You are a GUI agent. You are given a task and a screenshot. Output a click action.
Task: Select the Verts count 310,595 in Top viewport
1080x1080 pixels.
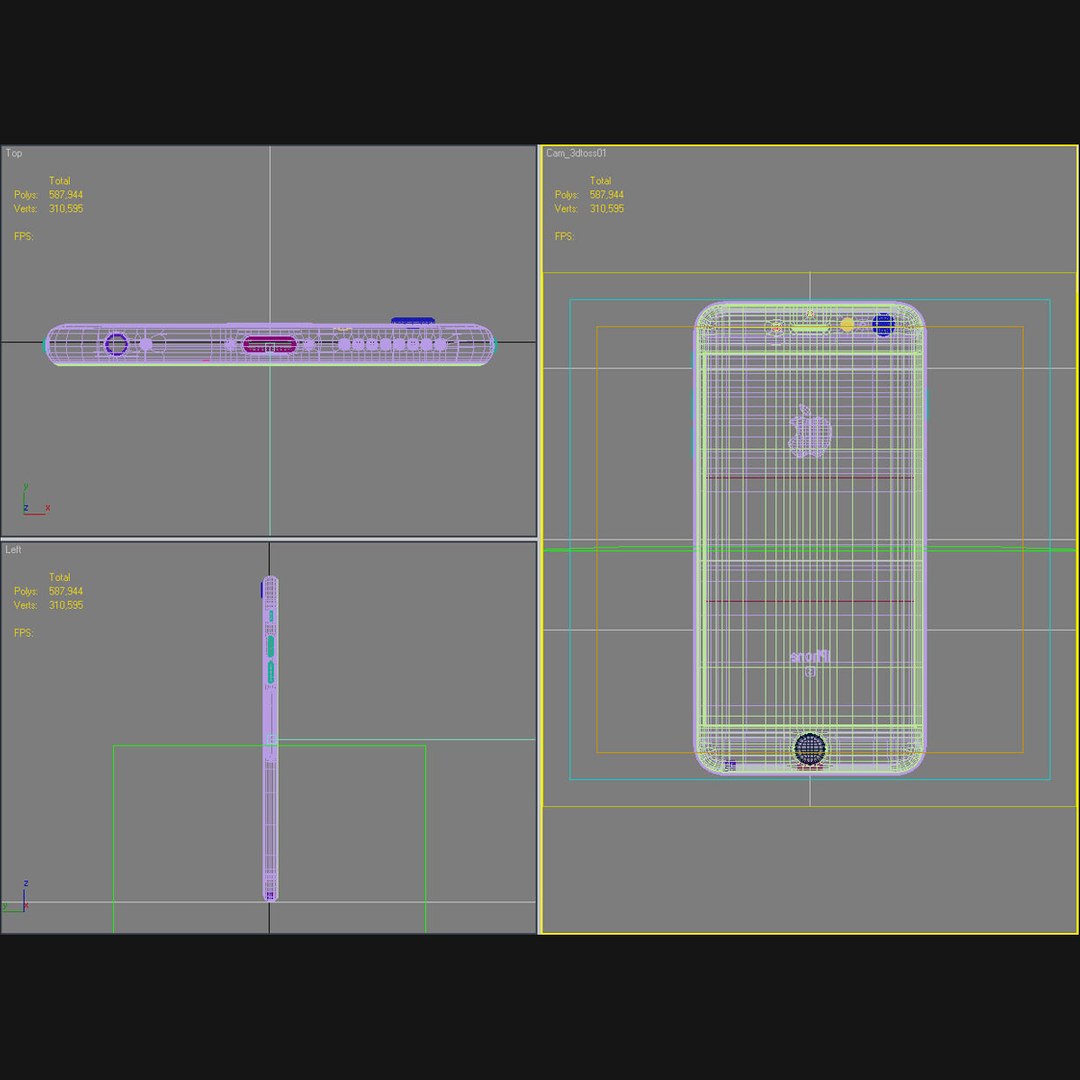(x=65, y=209)
